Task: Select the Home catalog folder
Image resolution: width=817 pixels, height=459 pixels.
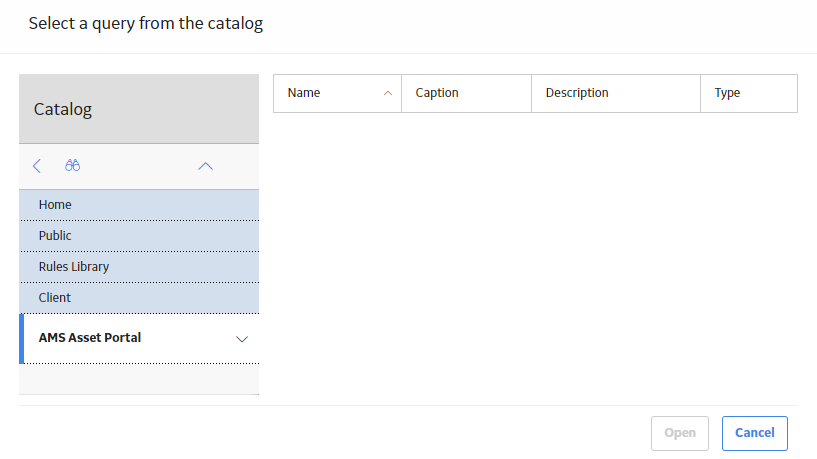Action: 139,205
